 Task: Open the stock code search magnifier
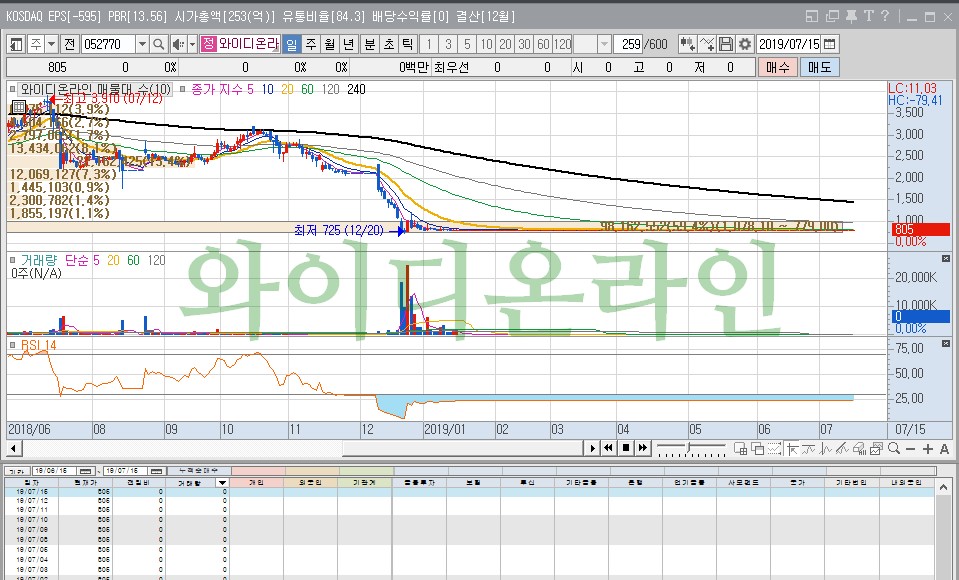point(158,44)
